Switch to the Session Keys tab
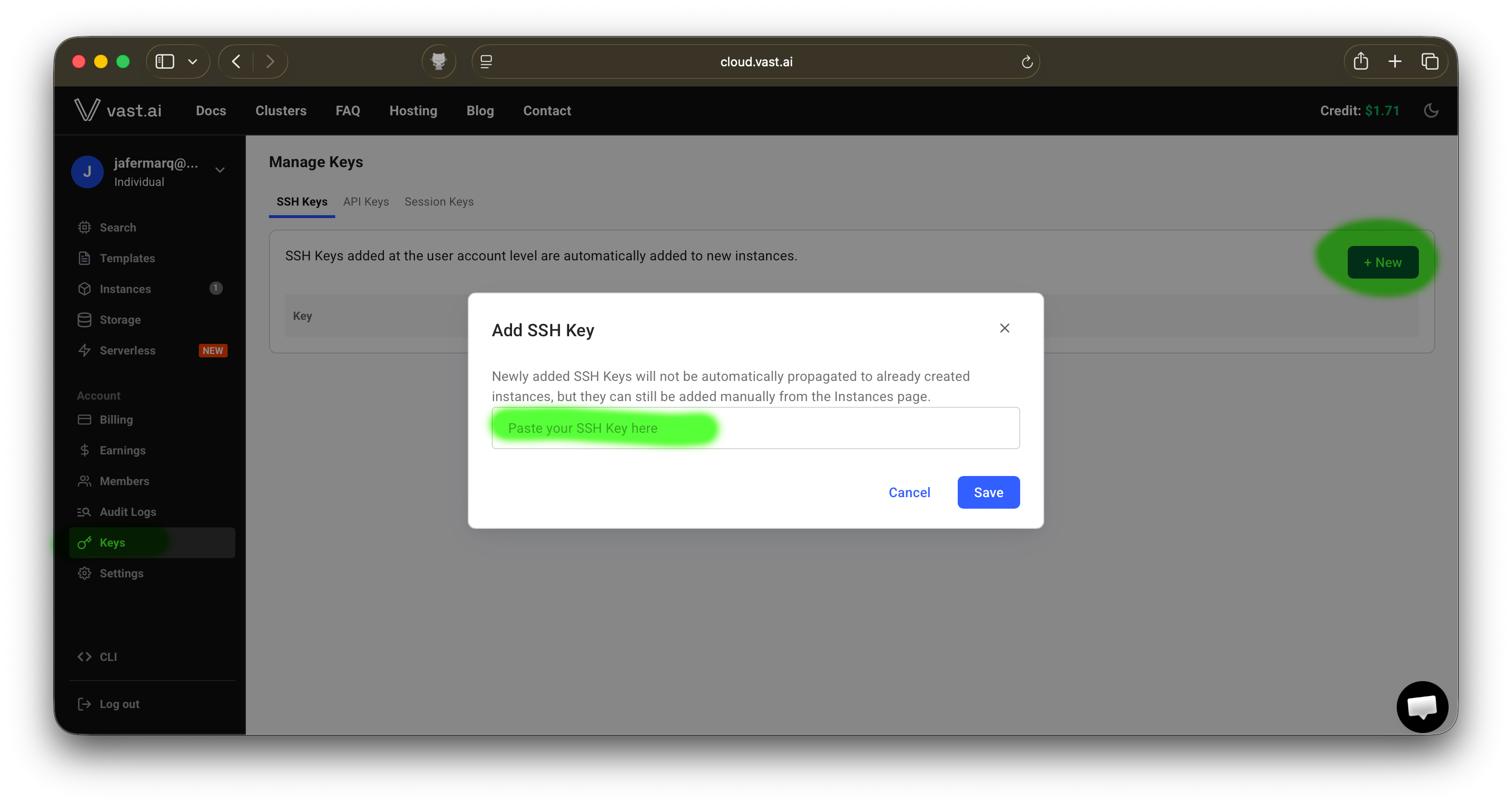 click(439, 201)
